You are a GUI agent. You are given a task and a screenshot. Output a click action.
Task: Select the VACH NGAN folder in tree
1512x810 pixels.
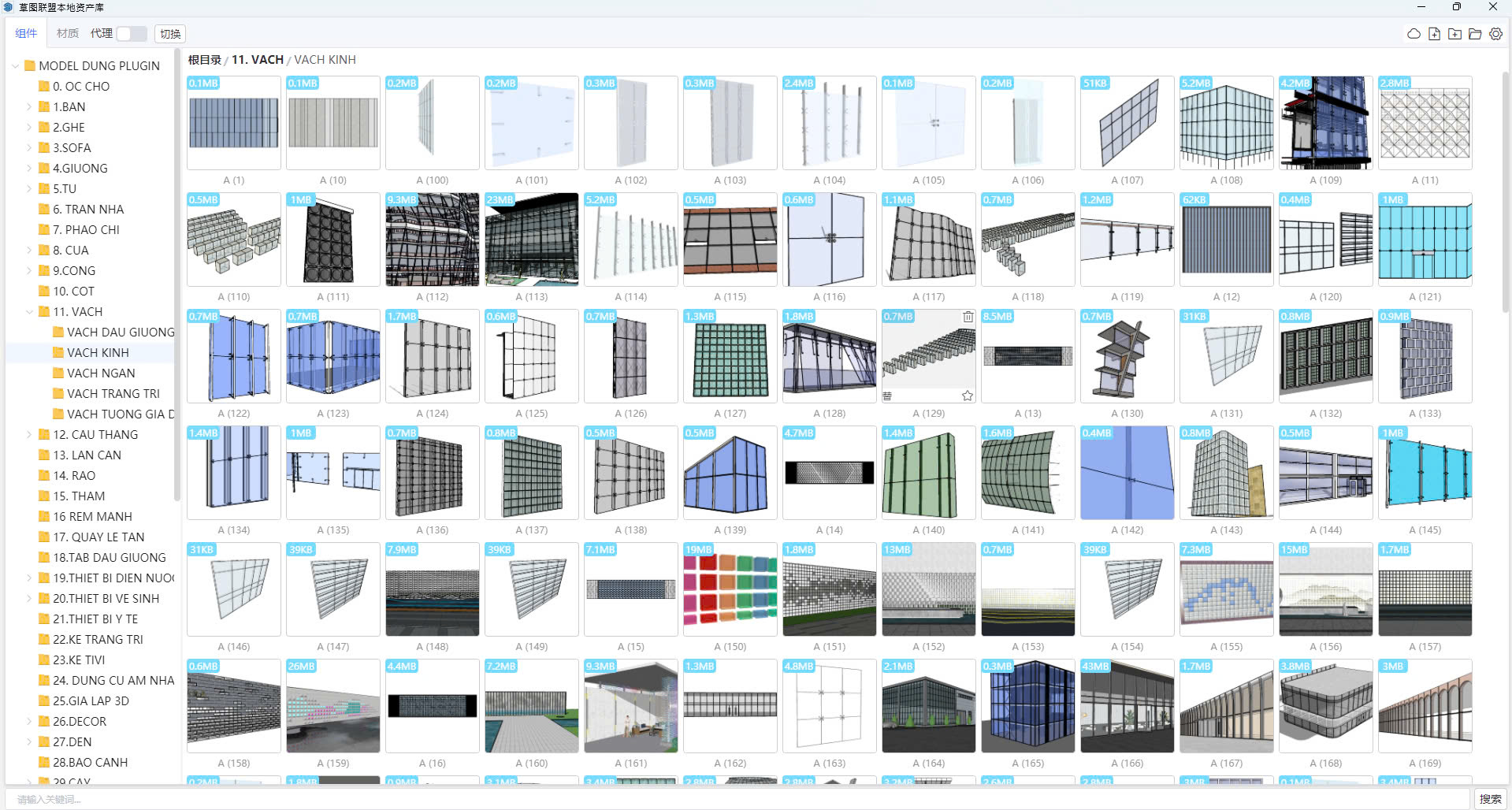click(100, 373)
